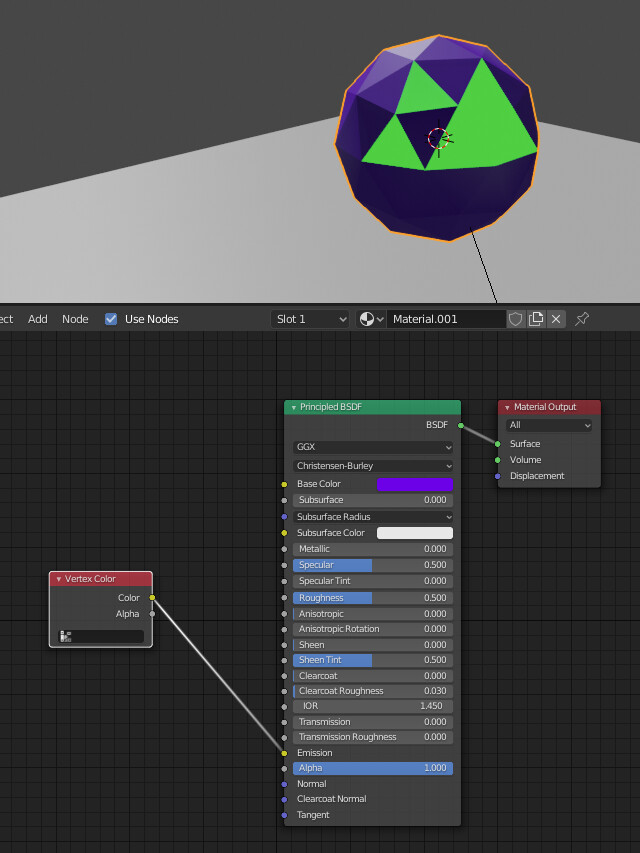Uncheck the Use Nodes checkbox
This screenshot has width=640, height=853.
[x=111, y=319]
